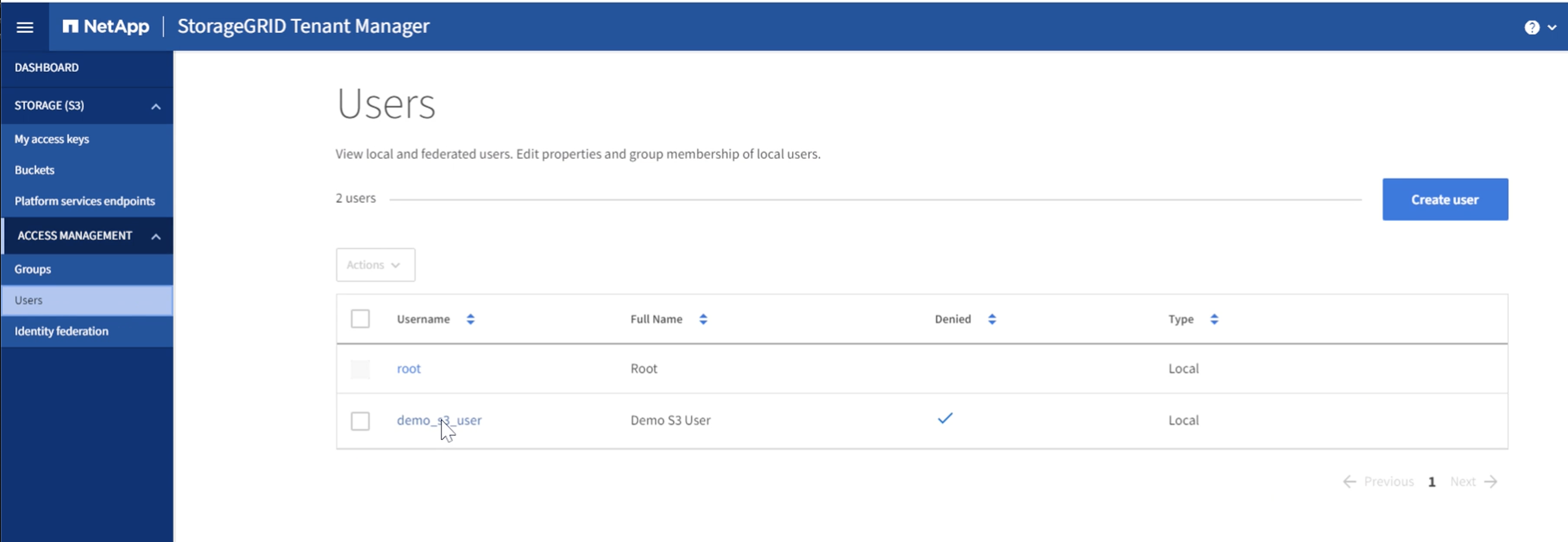Toggle checkbox for root user row
This screenshot has width=1568, height=542.
(361, 368)
